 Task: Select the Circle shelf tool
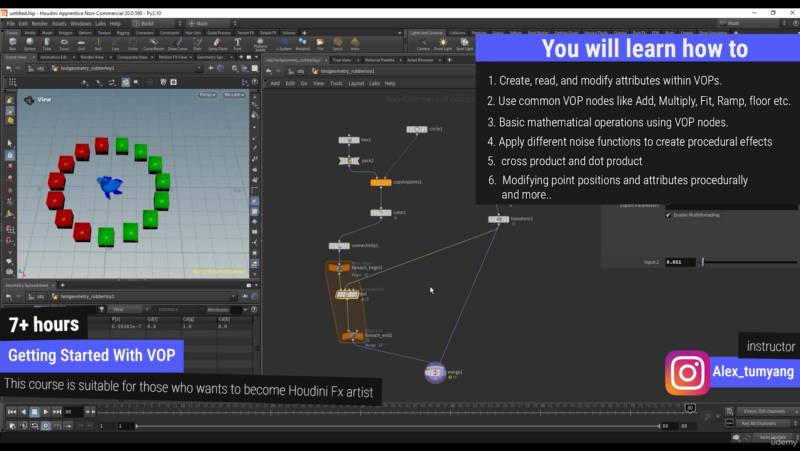pos(133,43)
